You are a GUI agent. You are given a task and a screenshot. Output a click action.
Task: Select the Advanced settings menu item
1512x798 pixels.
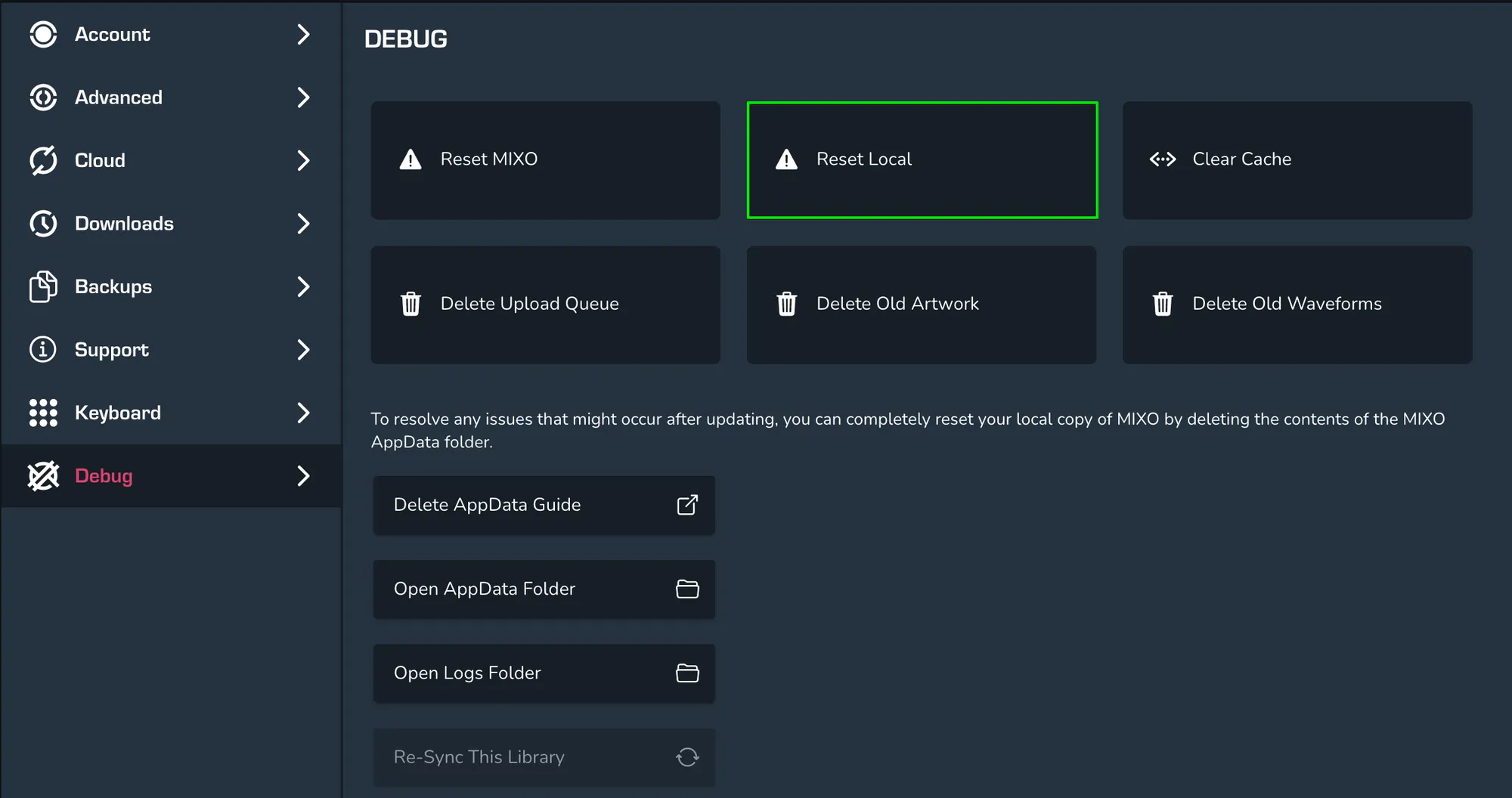pos(119,97)
